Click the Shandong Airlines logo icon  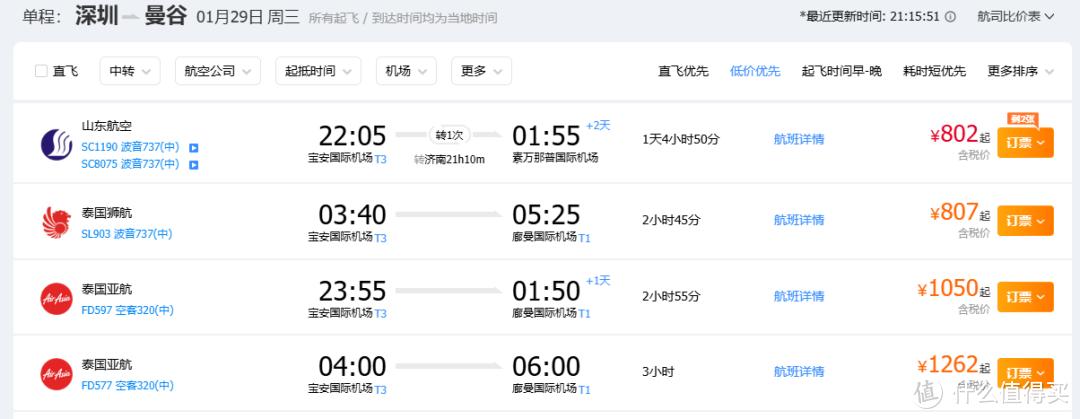tap(56, 143)
